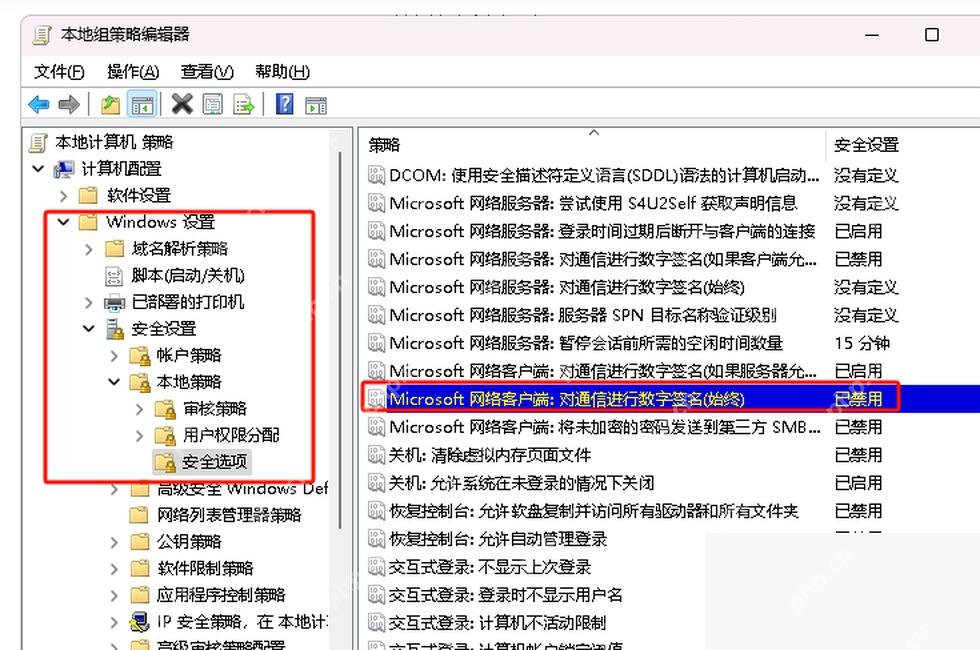Collapse the 本地策略 tree node

tap(114, 382)
